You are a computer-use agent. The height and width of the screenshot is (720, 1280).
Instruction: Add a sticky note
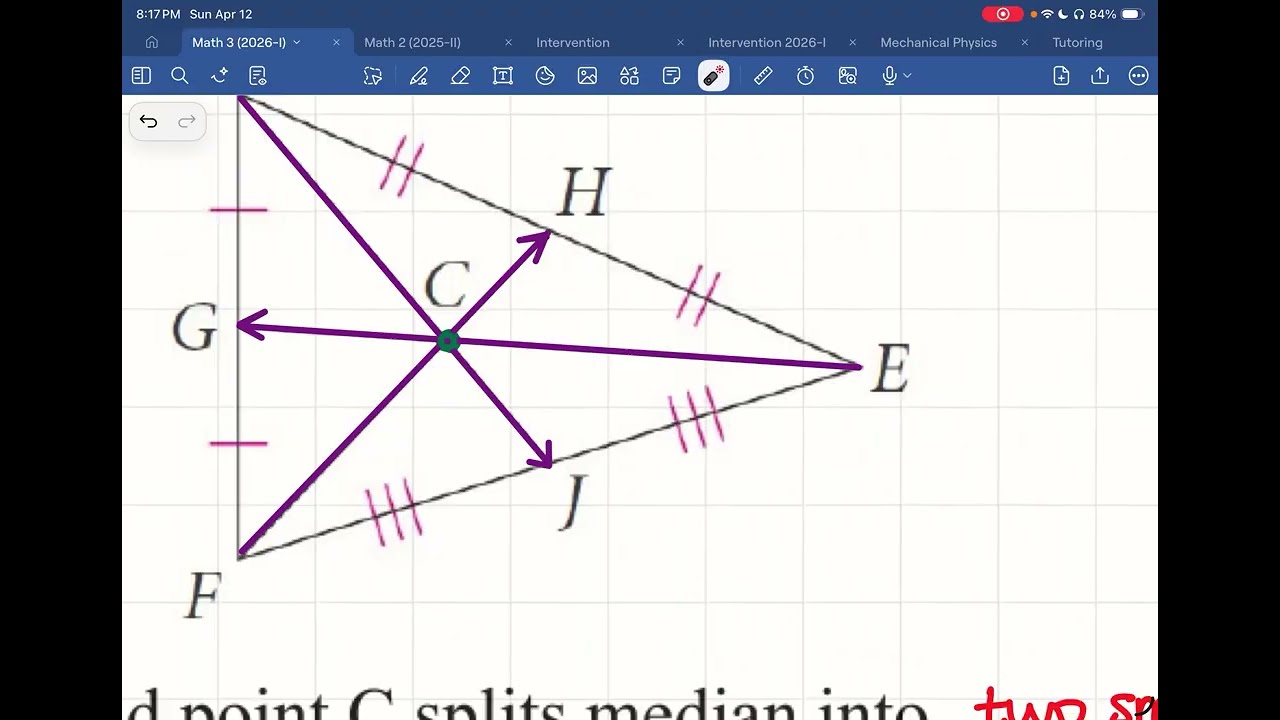pos(672,76)
